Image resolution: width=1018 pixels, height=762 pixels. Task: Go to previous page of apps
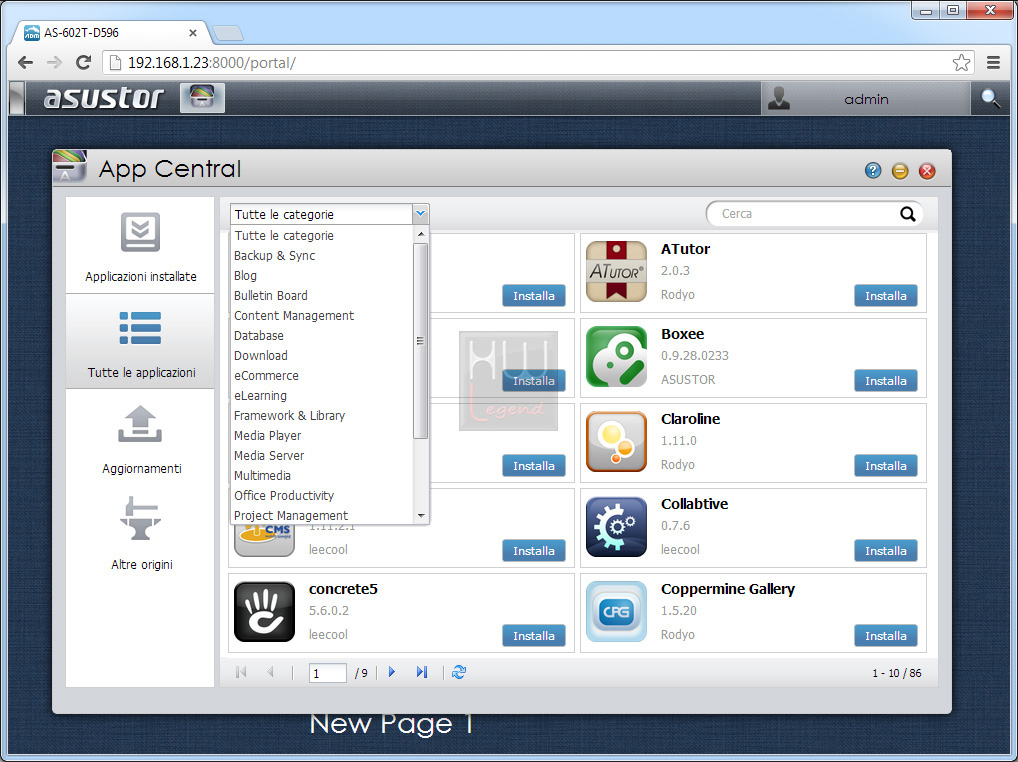point(271,672)
